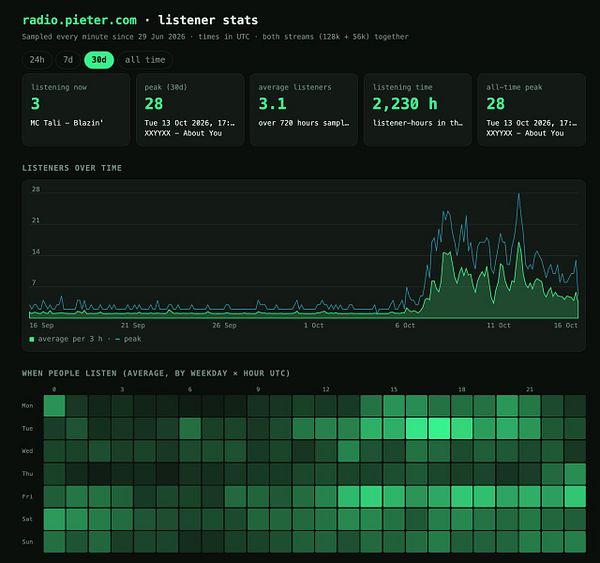The height and width of the screenshot is (563, 600).
Task: Click the 'Sat' heatmap row label
Action: click(x=27, y=519)
